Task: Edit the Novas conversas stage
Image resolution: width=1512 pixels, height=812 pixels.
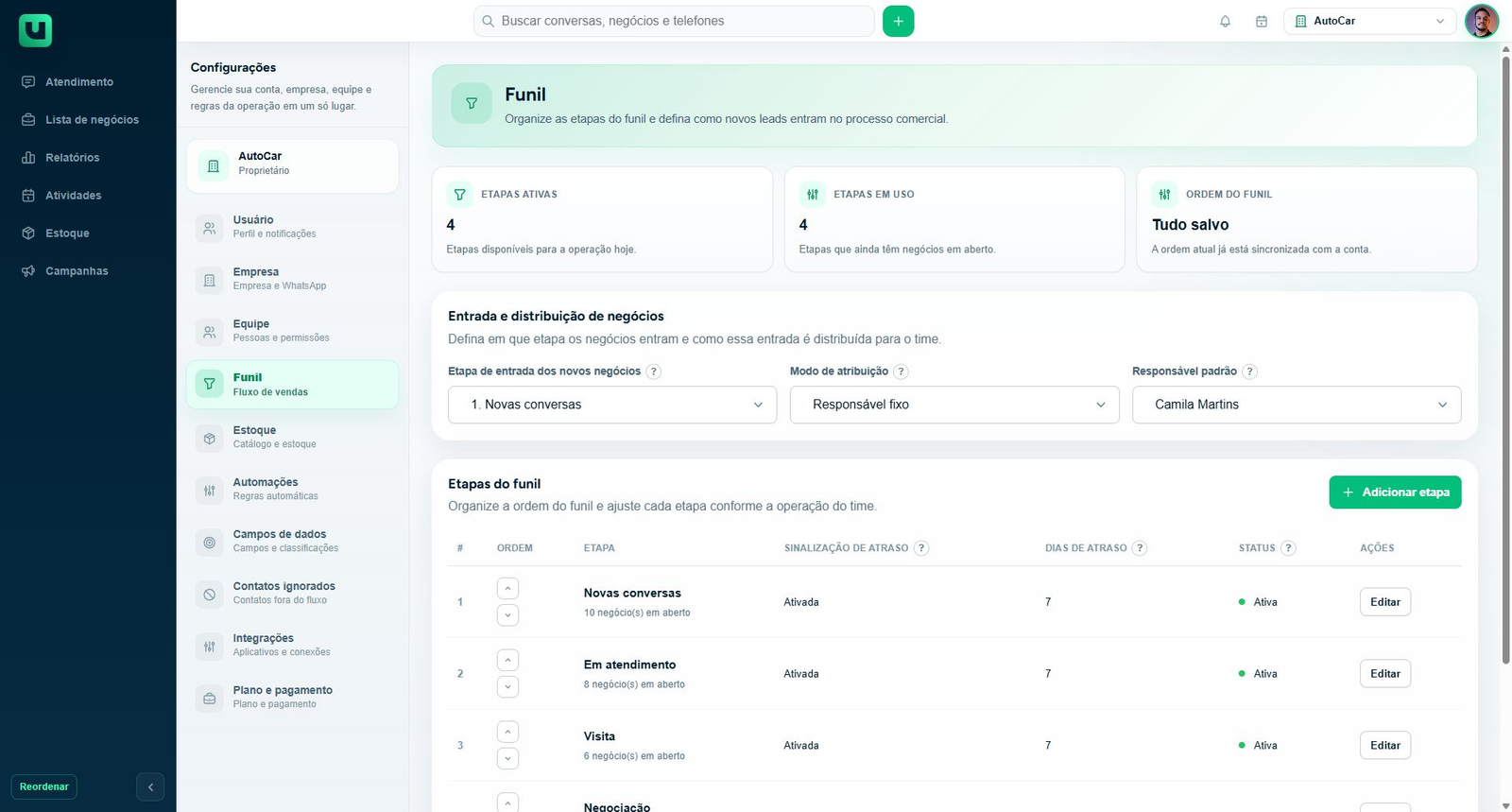Action: tap(1384, 602)
